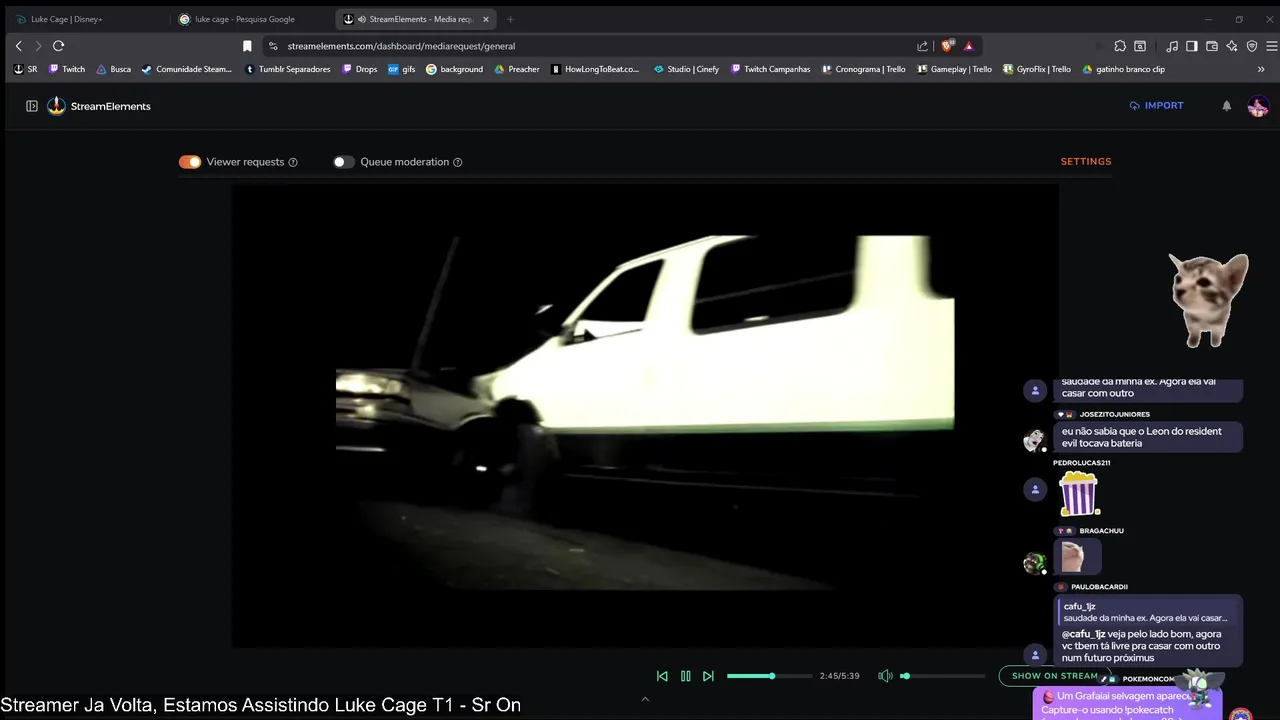
Task: Click the StreamElements logo
Action: pyautogui.click(x=99, y=106)
